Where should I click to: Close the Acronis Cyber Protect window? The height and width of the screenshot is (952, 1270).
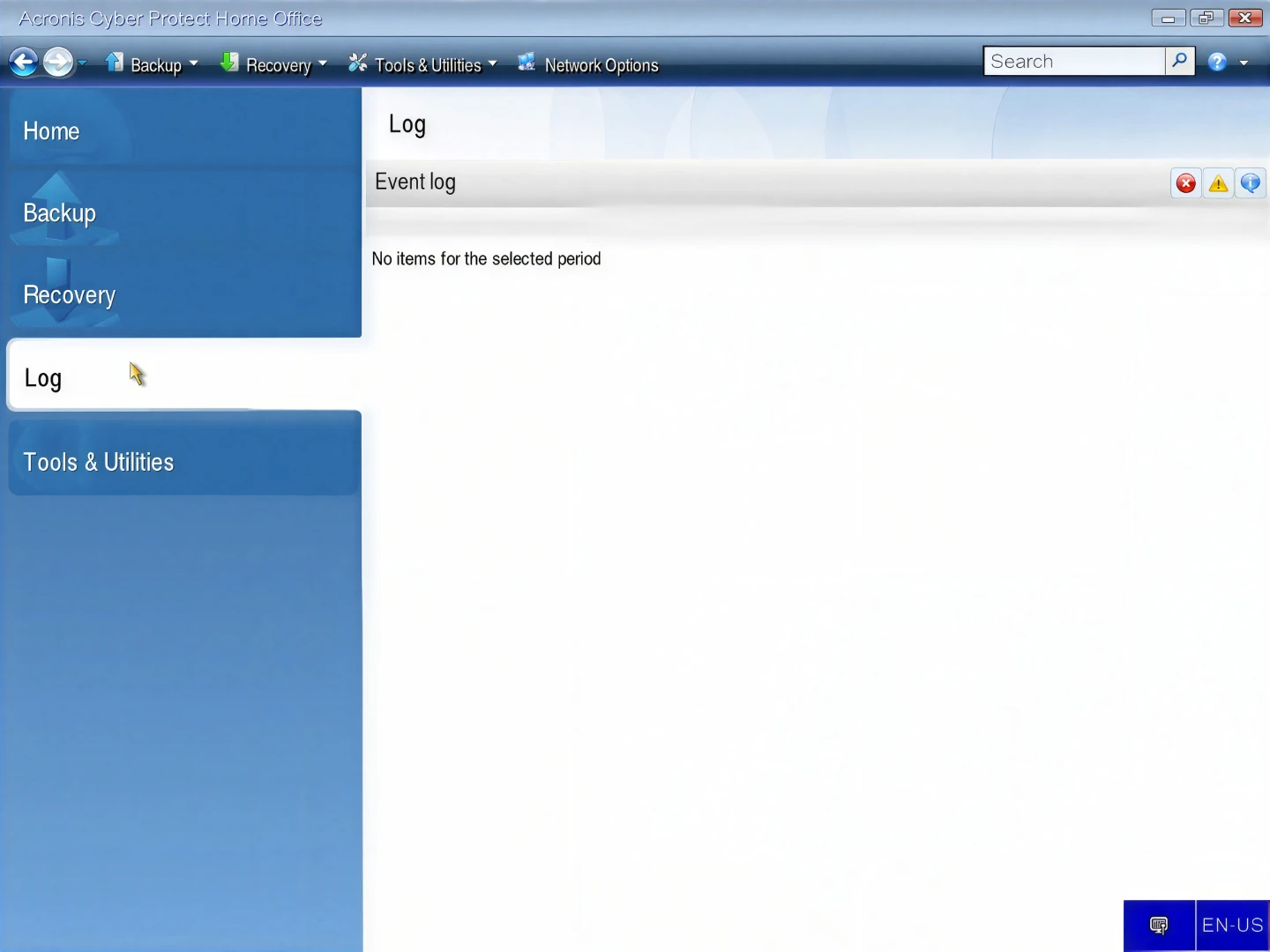1244,18
